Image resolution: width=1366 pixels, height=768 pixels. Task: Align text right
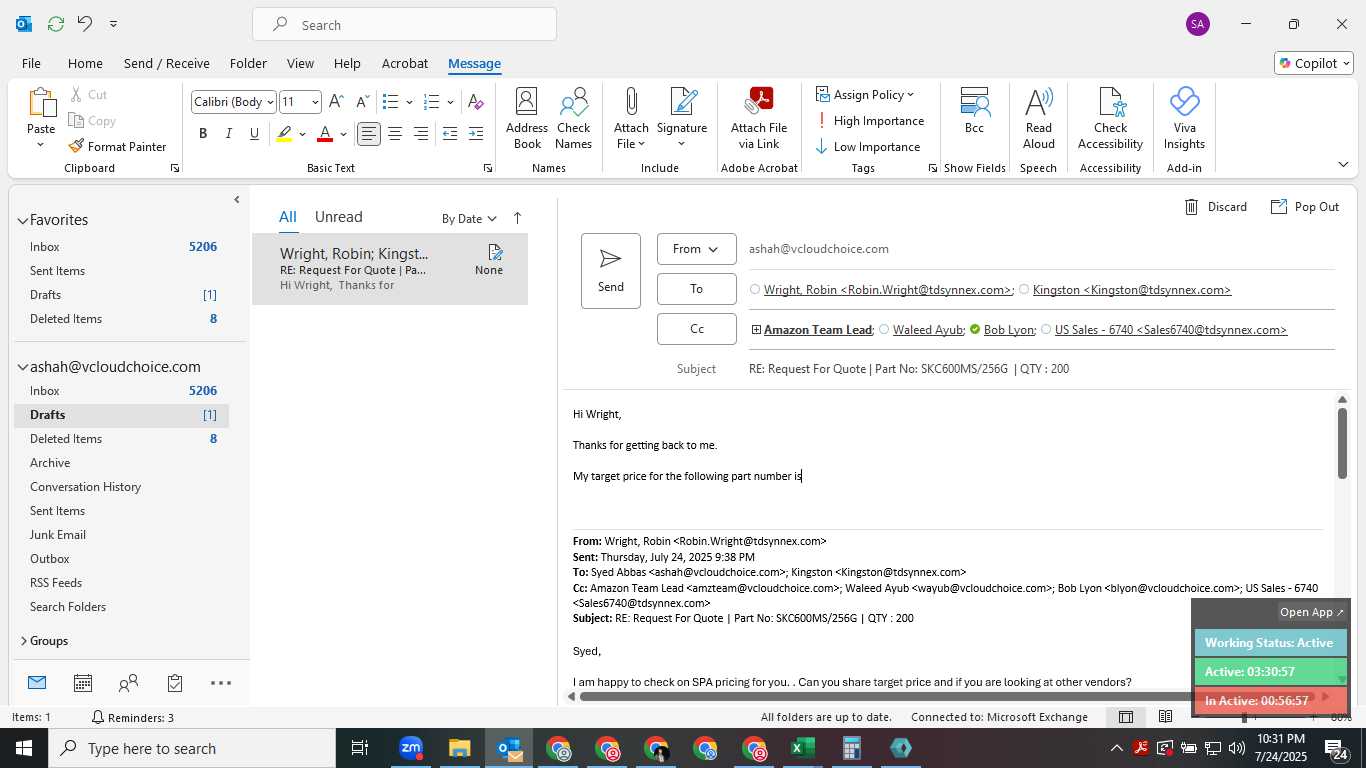(x=421, y=134)
